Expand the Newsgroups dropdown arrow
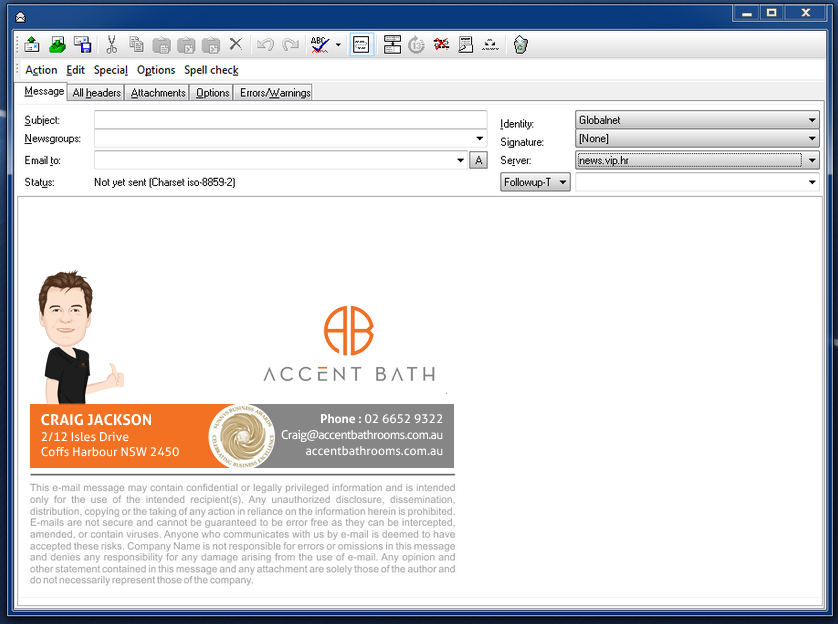 click(x=479, y=138)
